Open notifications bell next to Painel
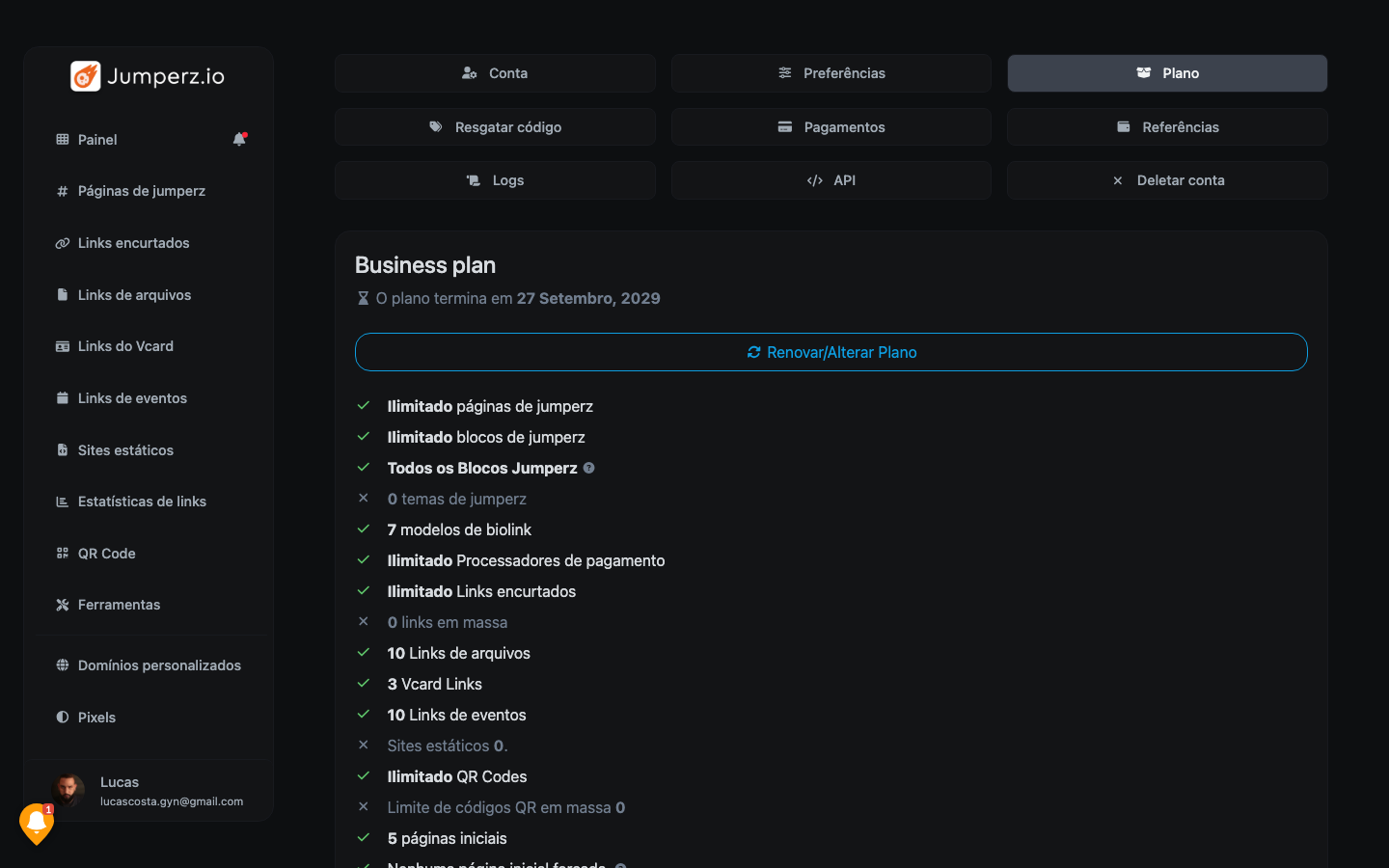Screen dimensions: 1389x868 (x=239, y=139)
